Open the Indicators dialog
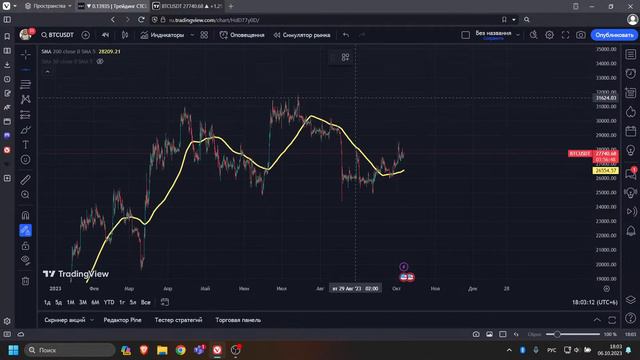Image resolution: width=640 pixels, height=360 pixels. (x=162, y=35)
